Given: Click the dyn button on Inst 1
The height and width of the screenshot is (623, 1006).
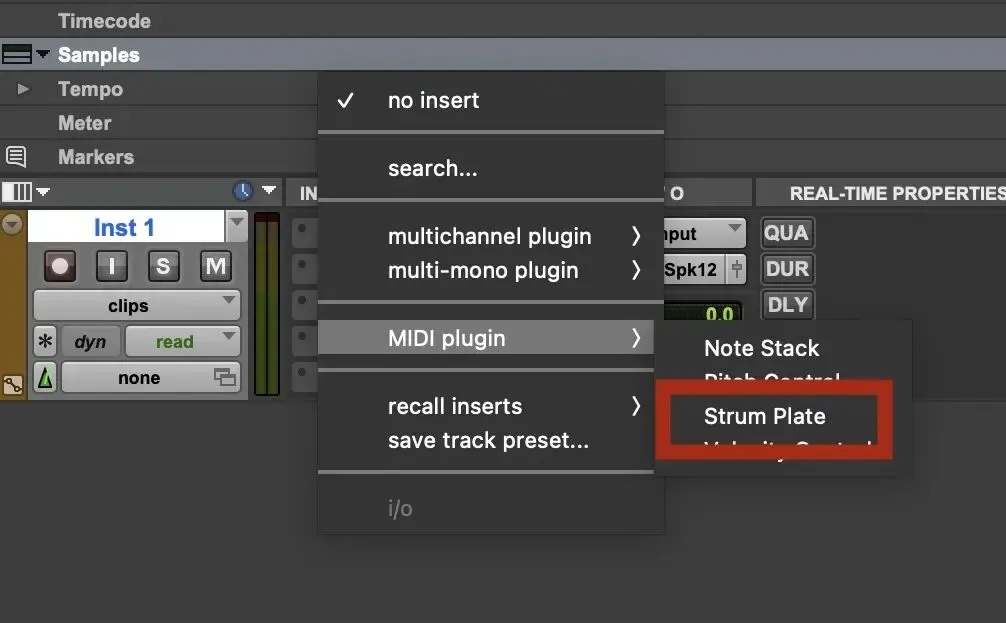Looking at the screenshot, I should 90,341.
